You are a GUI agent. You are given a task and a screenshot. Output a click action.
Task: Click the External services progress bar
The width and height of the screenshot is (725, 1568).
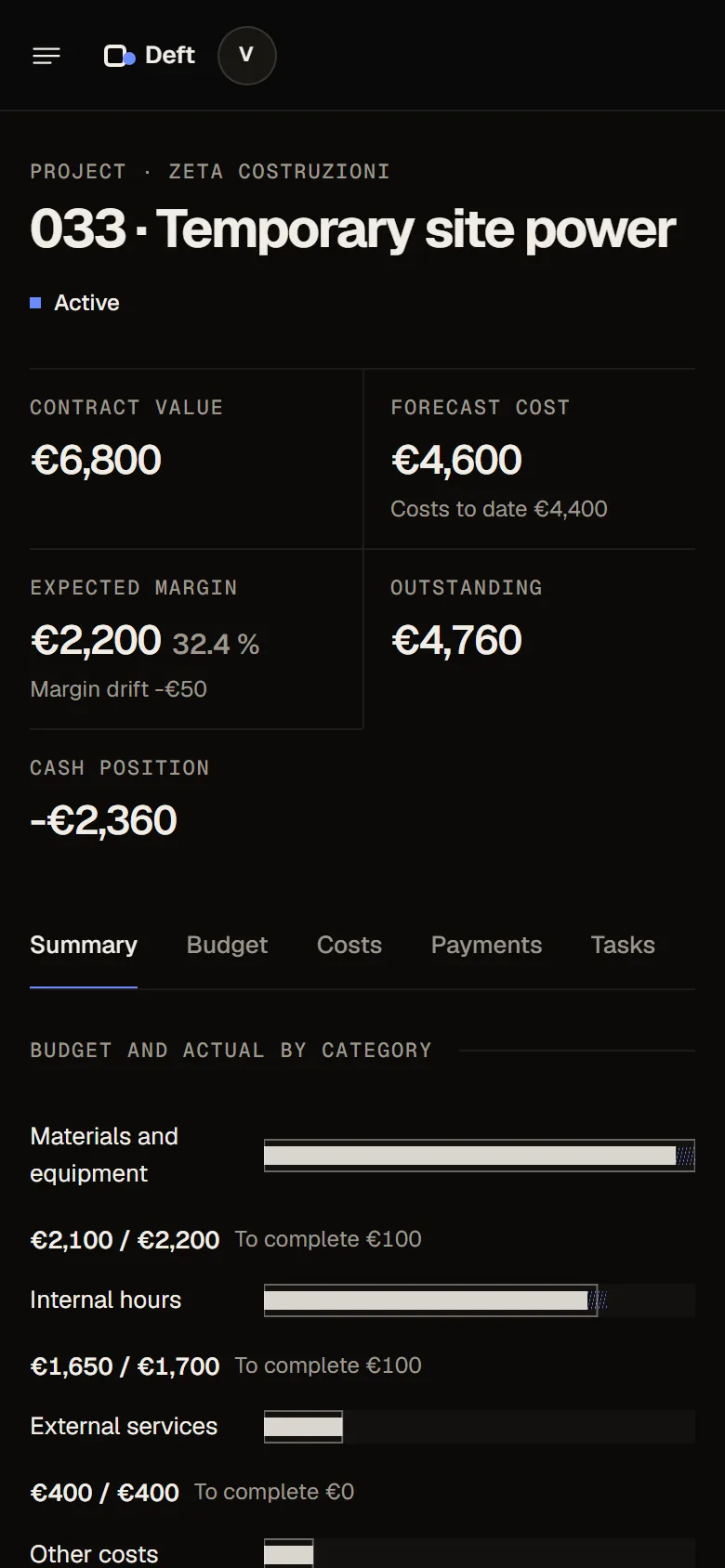point(480,1427)
